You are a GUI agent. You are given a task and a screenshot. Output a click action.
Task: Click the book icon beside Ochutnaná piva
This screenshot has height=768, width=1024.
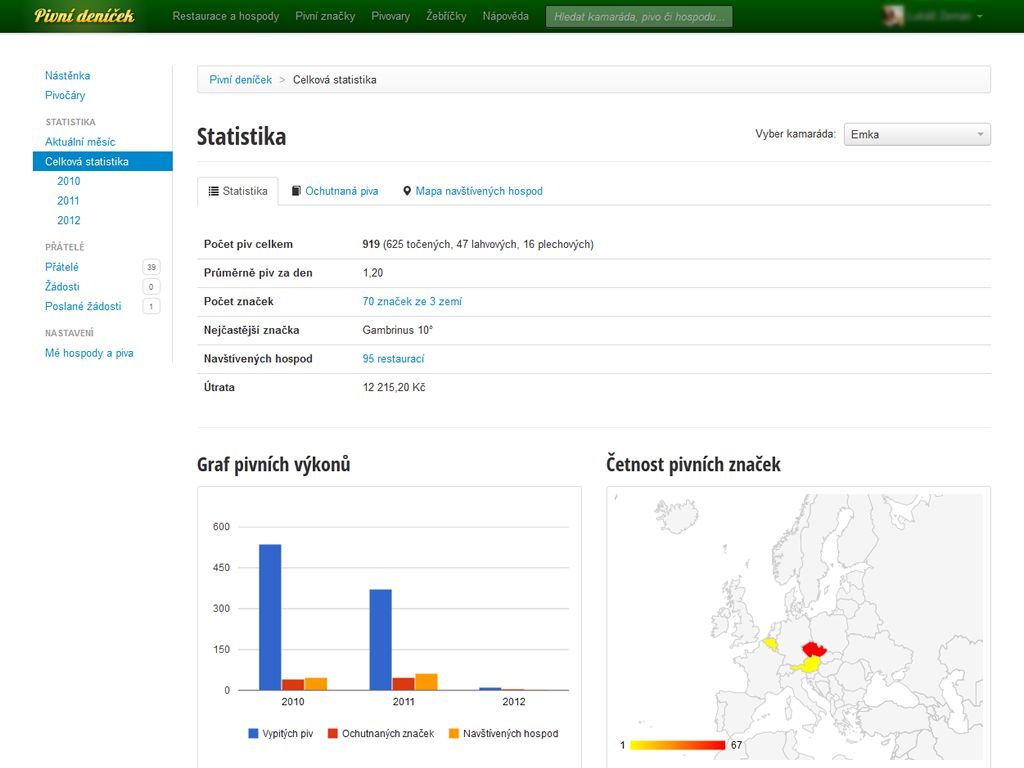click(x=296, y=191)
